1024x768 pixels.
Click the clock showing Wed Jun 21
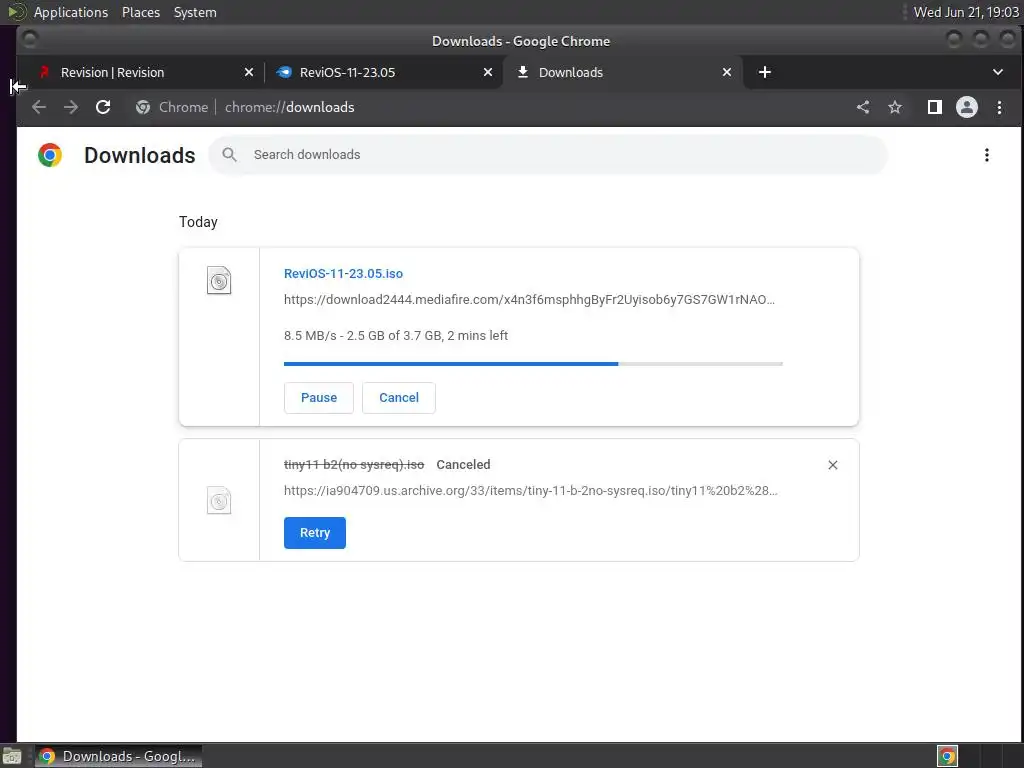(966, 12)
